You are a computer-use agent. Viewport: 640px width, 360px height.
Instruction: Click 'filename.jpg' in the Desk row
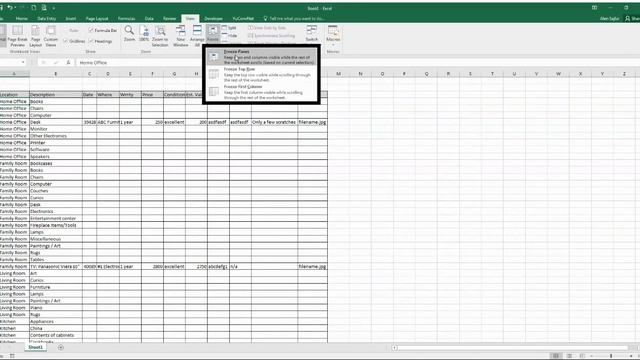coord(312,122)
